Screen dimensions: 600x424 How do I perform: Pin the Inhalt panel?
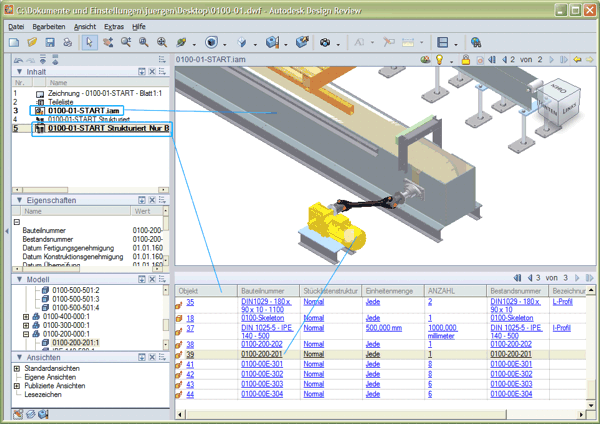coord(142,72)
